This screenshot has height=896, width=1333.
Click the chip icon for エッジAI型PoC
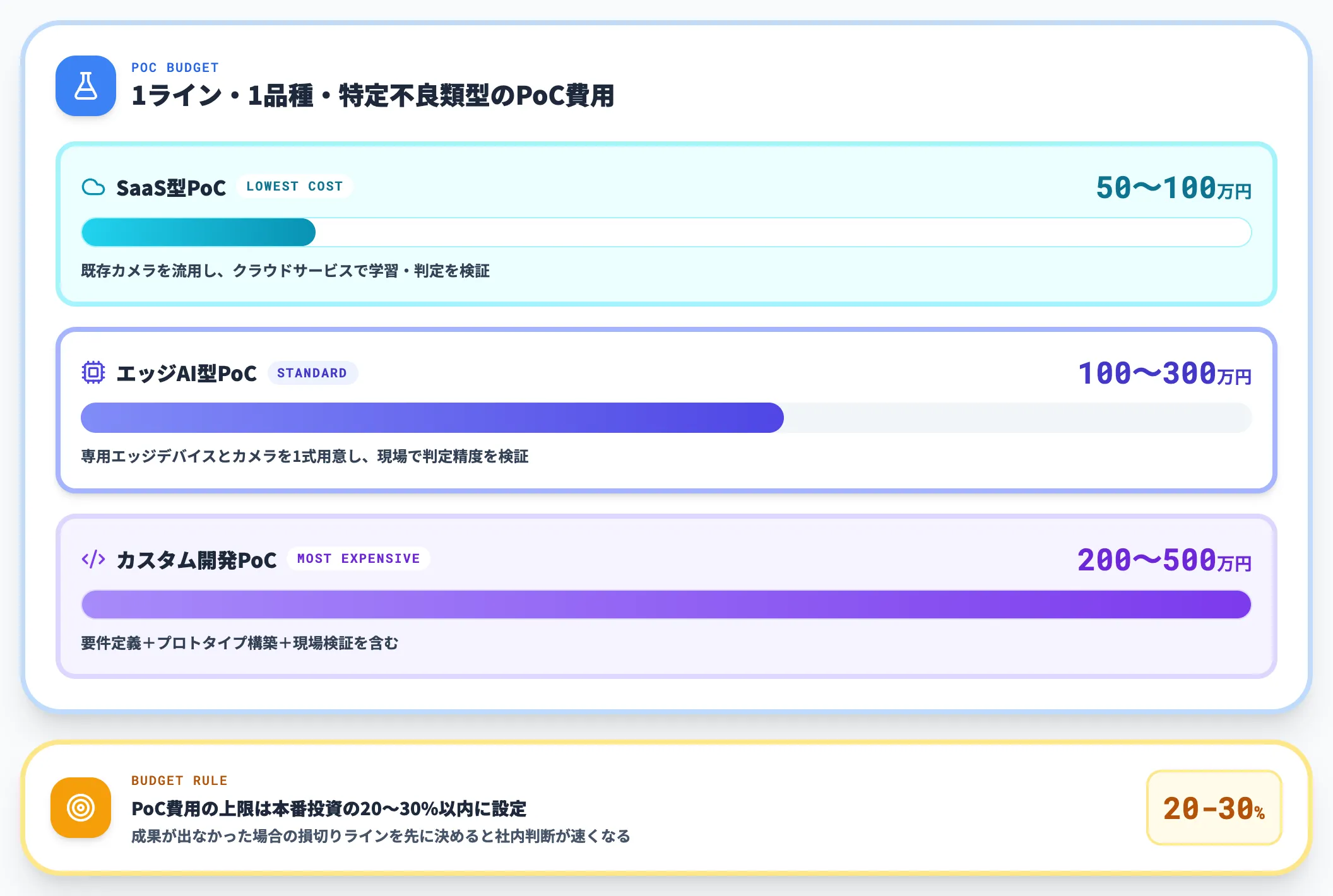pos(93,372)
